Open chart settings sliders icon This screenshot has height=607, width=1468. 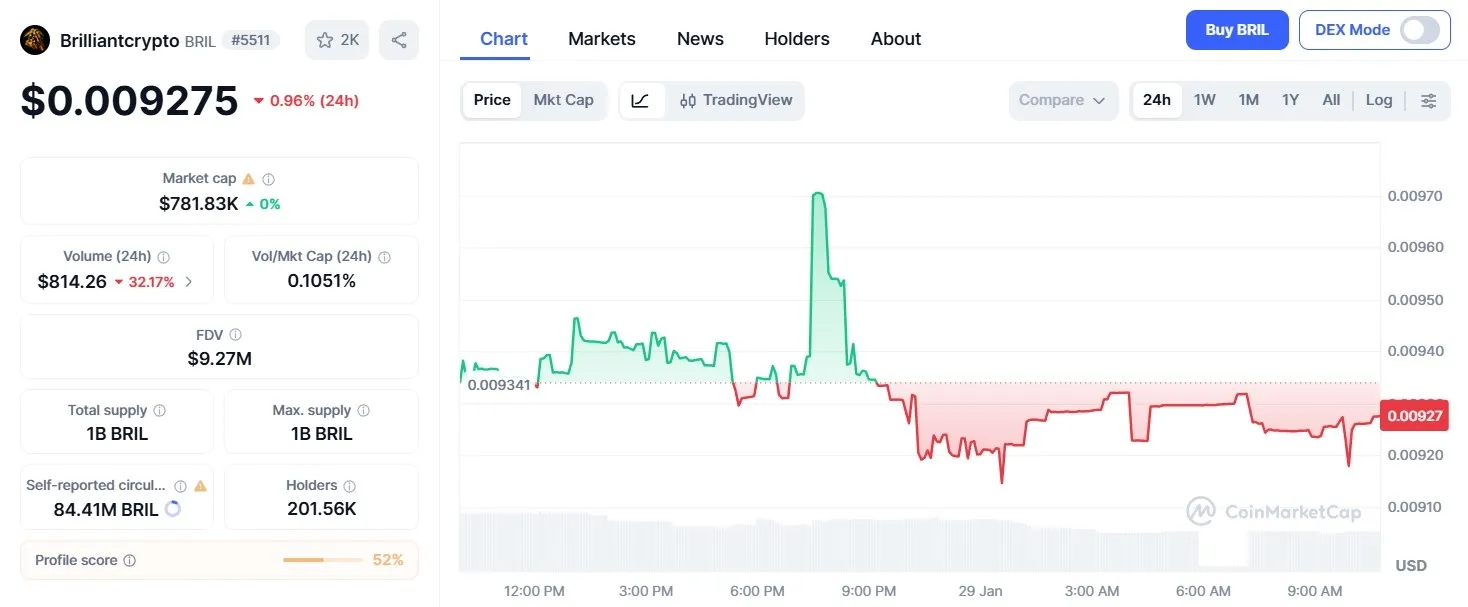coord(1428,100)
